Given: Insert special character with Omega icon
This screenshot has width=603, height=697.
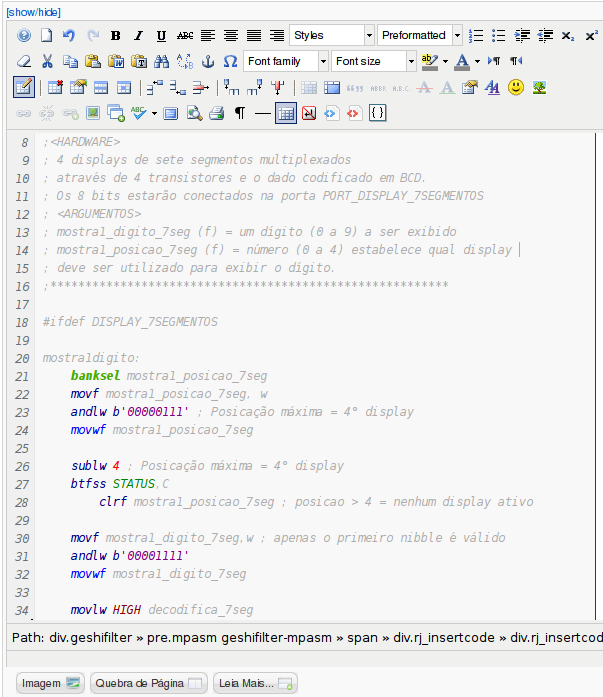Looking at the screenshot, I should pos(230,62).
